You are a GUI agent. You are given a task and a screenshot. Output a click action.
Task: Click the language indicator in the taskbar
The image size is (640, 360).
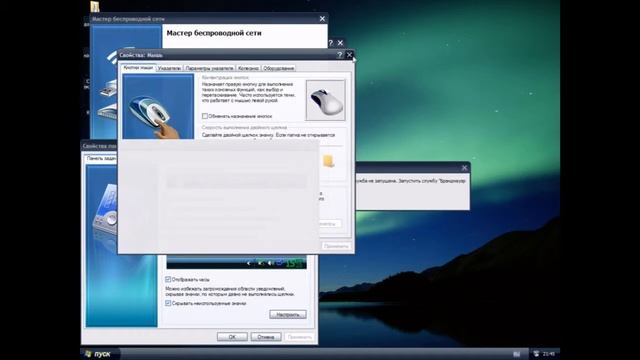click(516, 354)
